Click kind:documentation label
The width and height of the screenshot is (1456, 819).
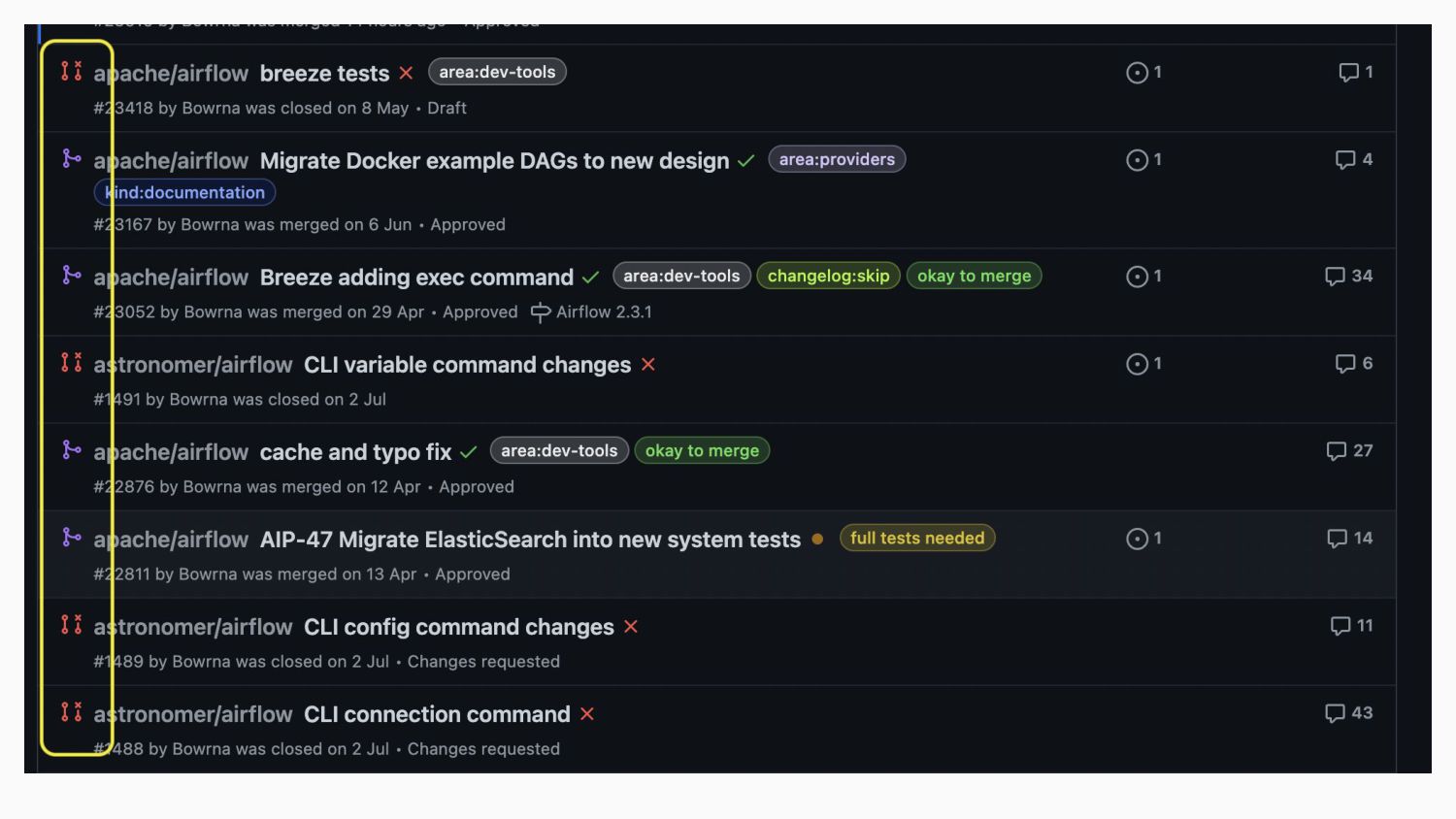(x=184, y=193)
